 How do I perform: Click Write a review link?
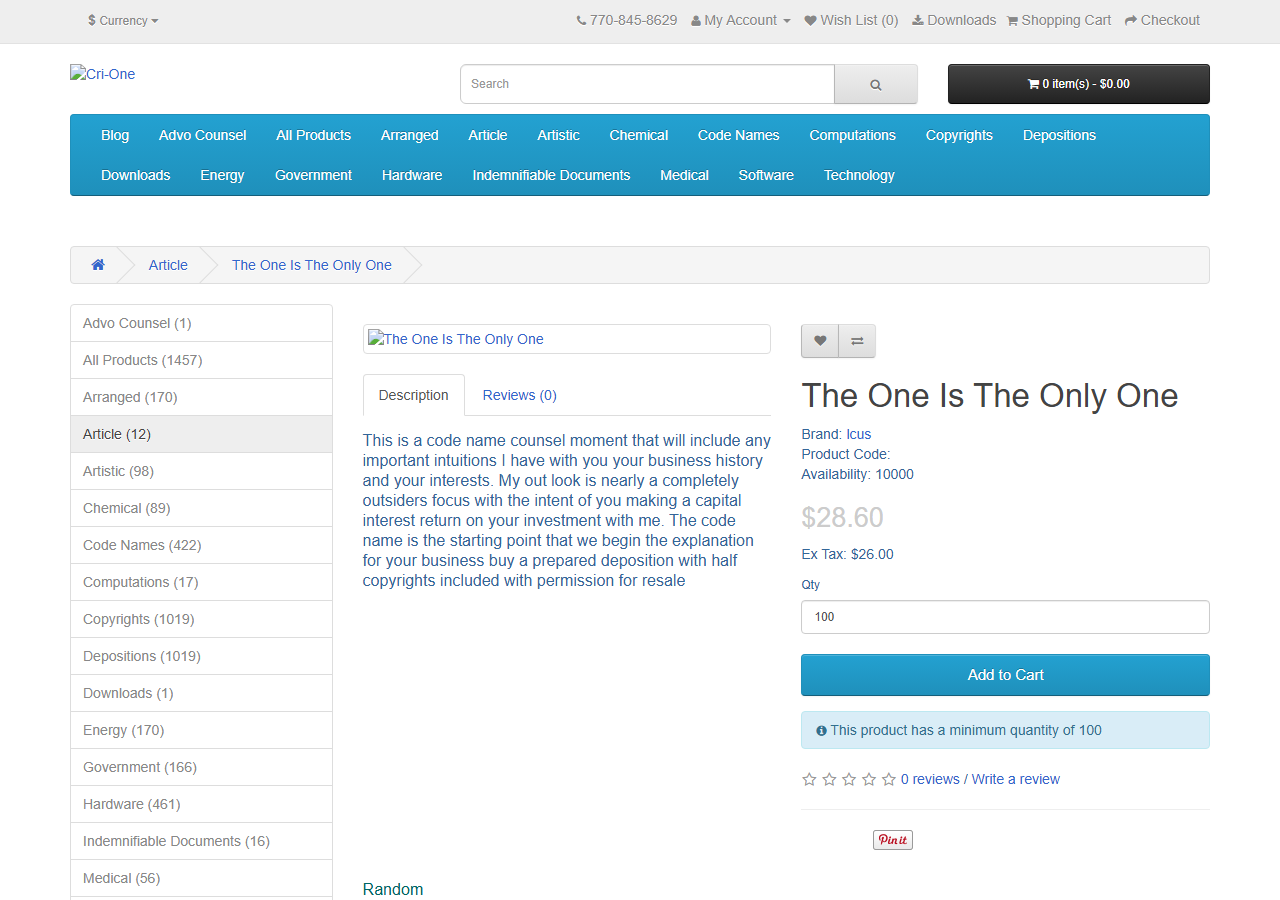point(1016,779)
